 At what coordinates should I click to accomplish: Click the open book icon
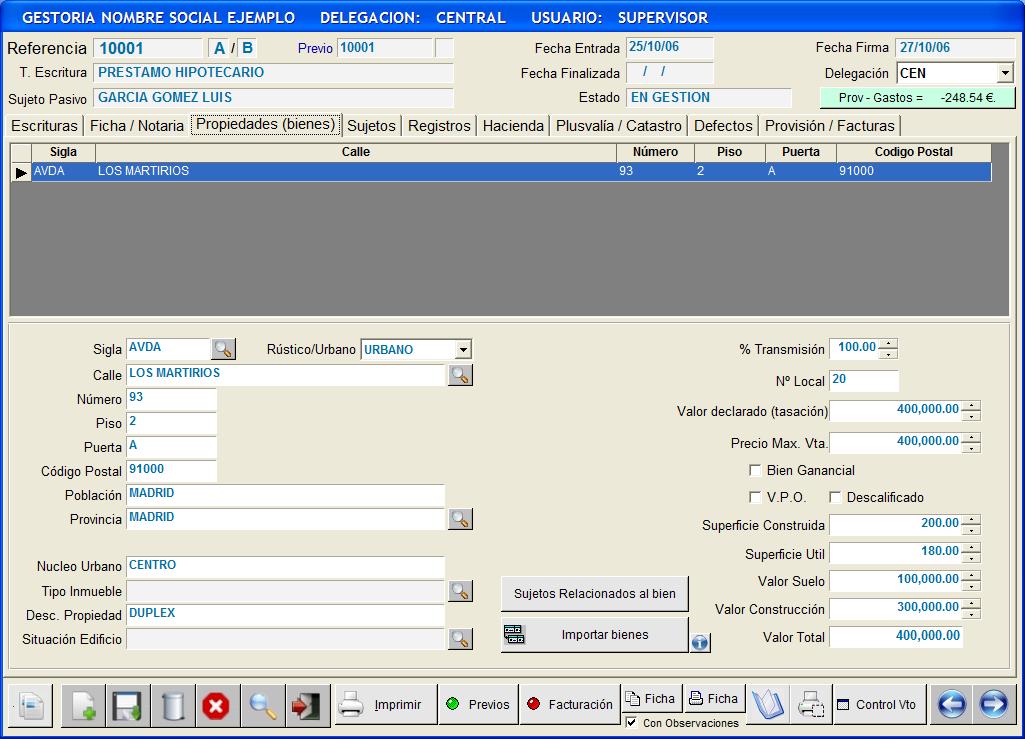click(767, 705)
